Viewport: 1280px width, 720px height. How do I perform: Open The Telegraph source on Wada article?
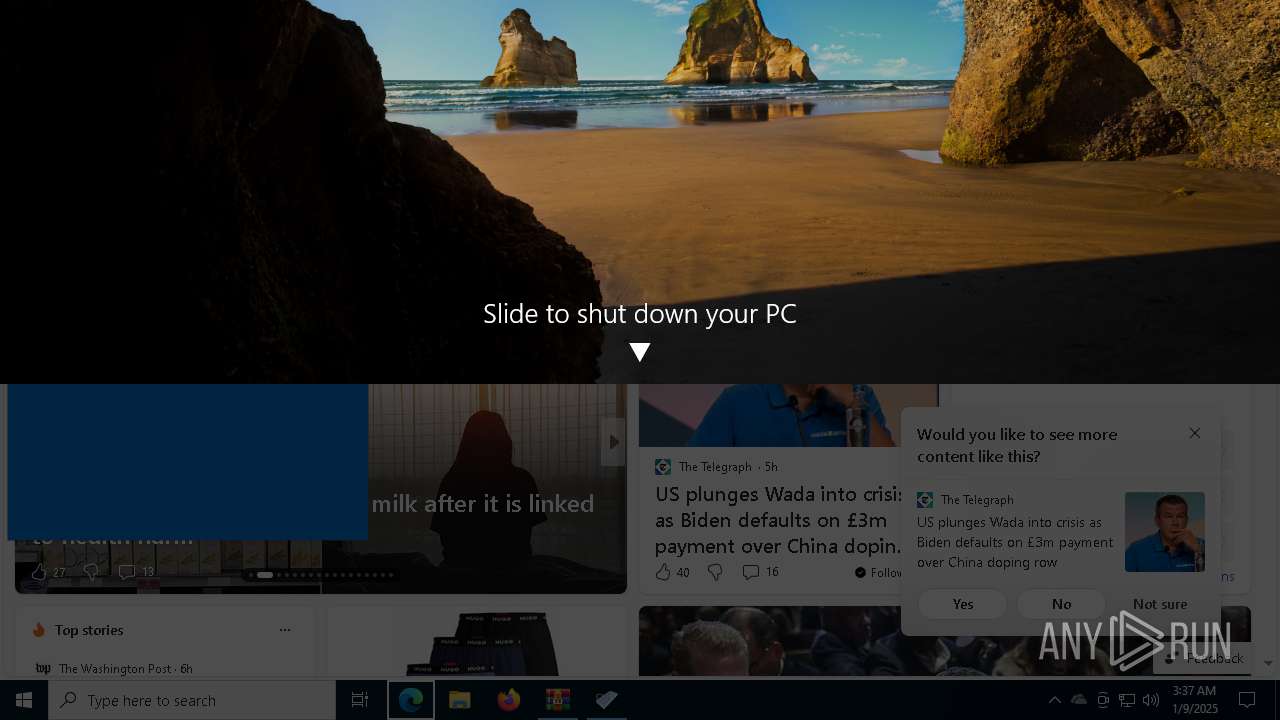(715, 467)
